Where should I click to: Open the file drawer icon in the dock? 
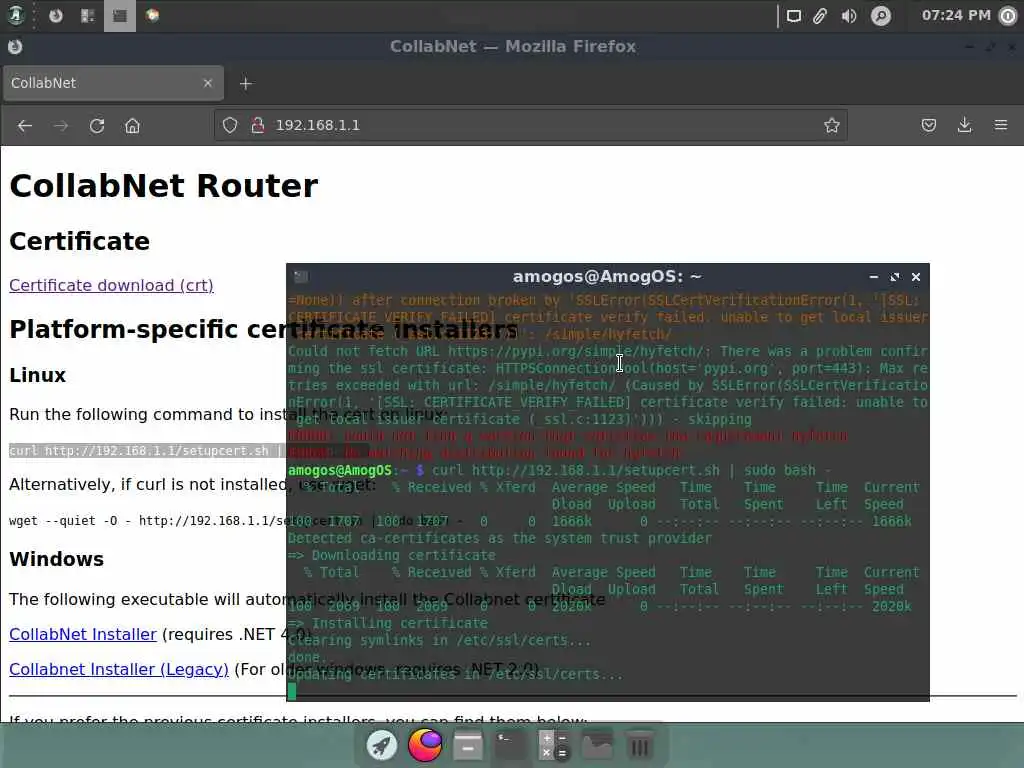coord(468,746)
